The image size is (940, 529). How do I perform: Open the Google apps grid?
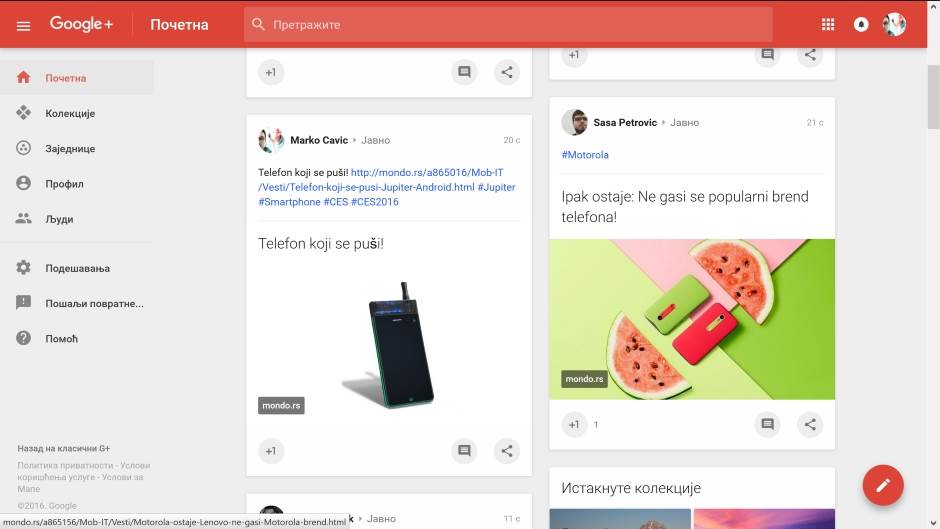[827, 25]
